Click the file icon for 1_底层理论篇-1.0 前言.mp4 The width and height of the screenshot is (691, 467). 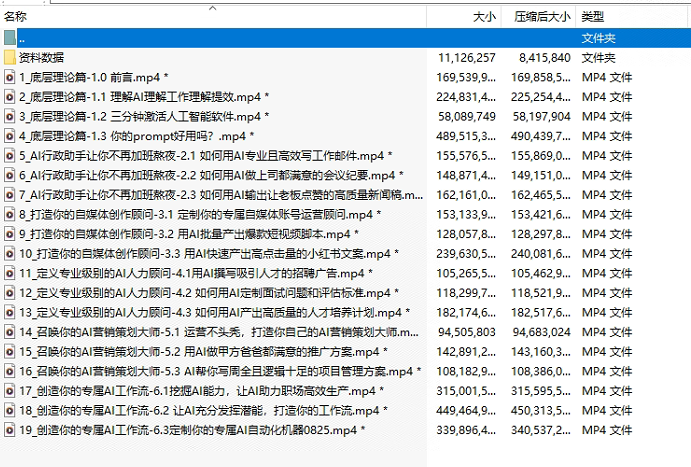pyautogui.click(x=10, y=77)
